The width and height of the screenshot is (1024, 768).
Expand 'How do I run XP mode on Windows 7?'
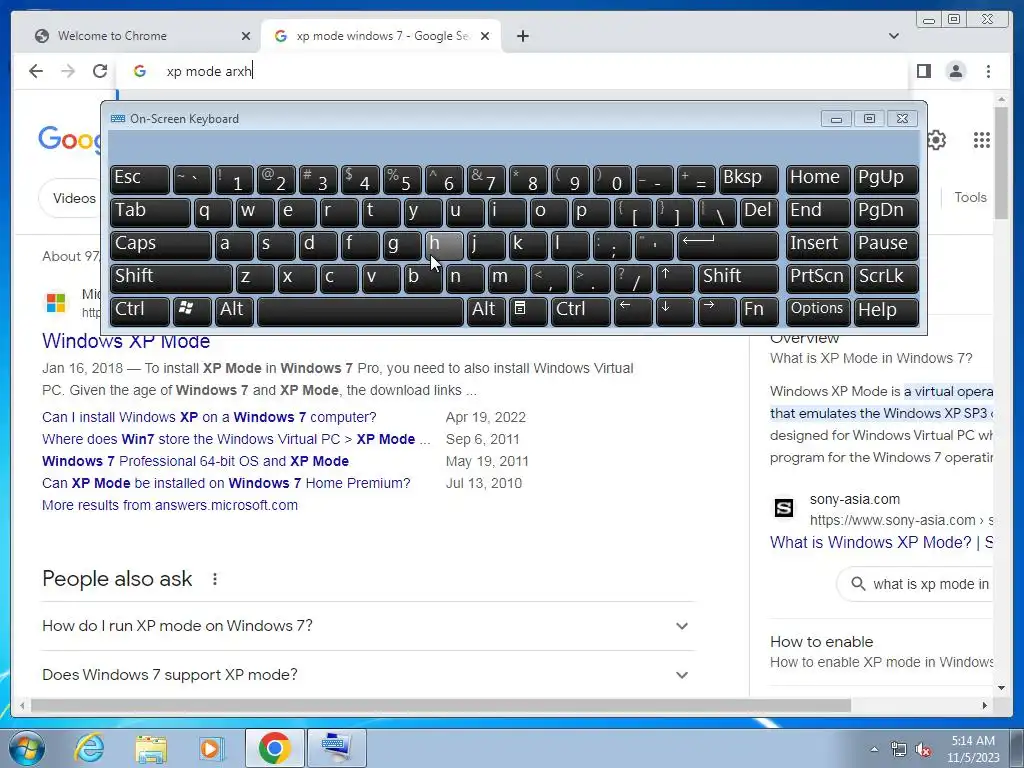click(x=368, y=626)
